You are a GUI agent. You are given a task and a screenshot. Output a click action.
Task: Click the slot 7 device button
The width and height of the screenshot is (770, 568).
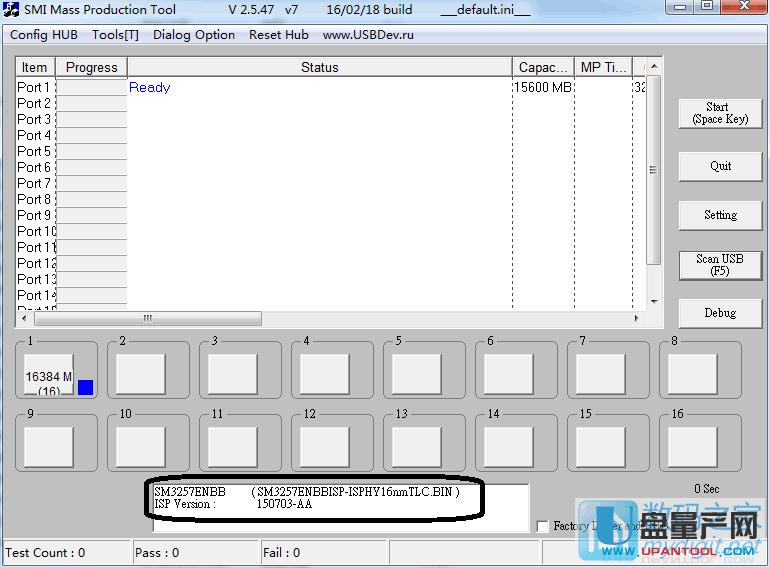point(601,375)
